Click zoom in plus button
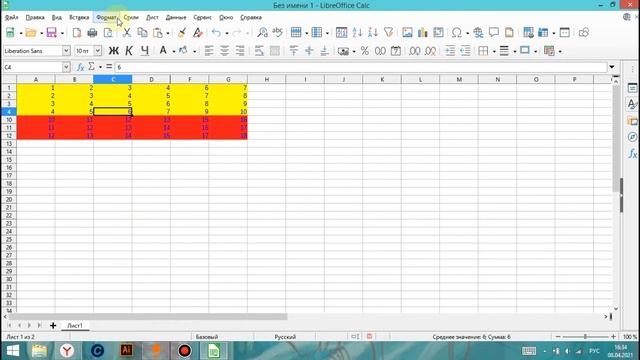The width and height of the screenshot is (640, 360). [613, 337]
